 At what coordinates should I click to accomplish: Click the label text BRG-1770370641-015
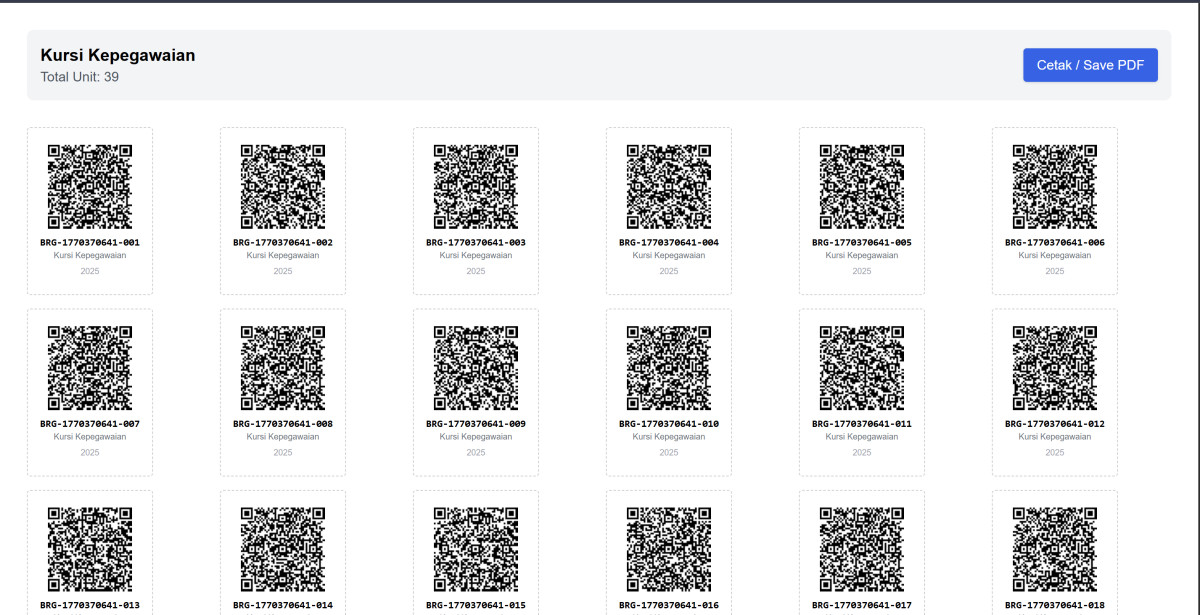tap(476, 605)
